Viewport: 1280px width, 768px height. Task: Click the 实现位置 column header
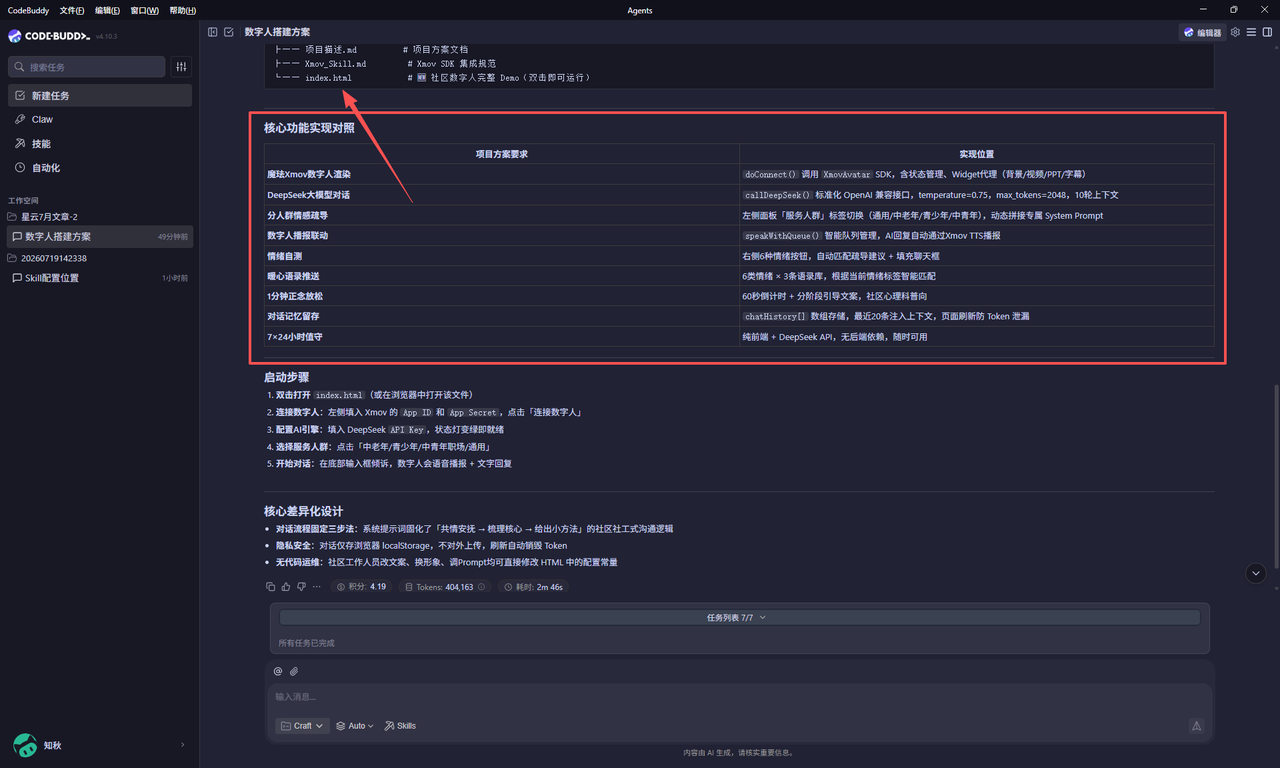click(977, 154)
